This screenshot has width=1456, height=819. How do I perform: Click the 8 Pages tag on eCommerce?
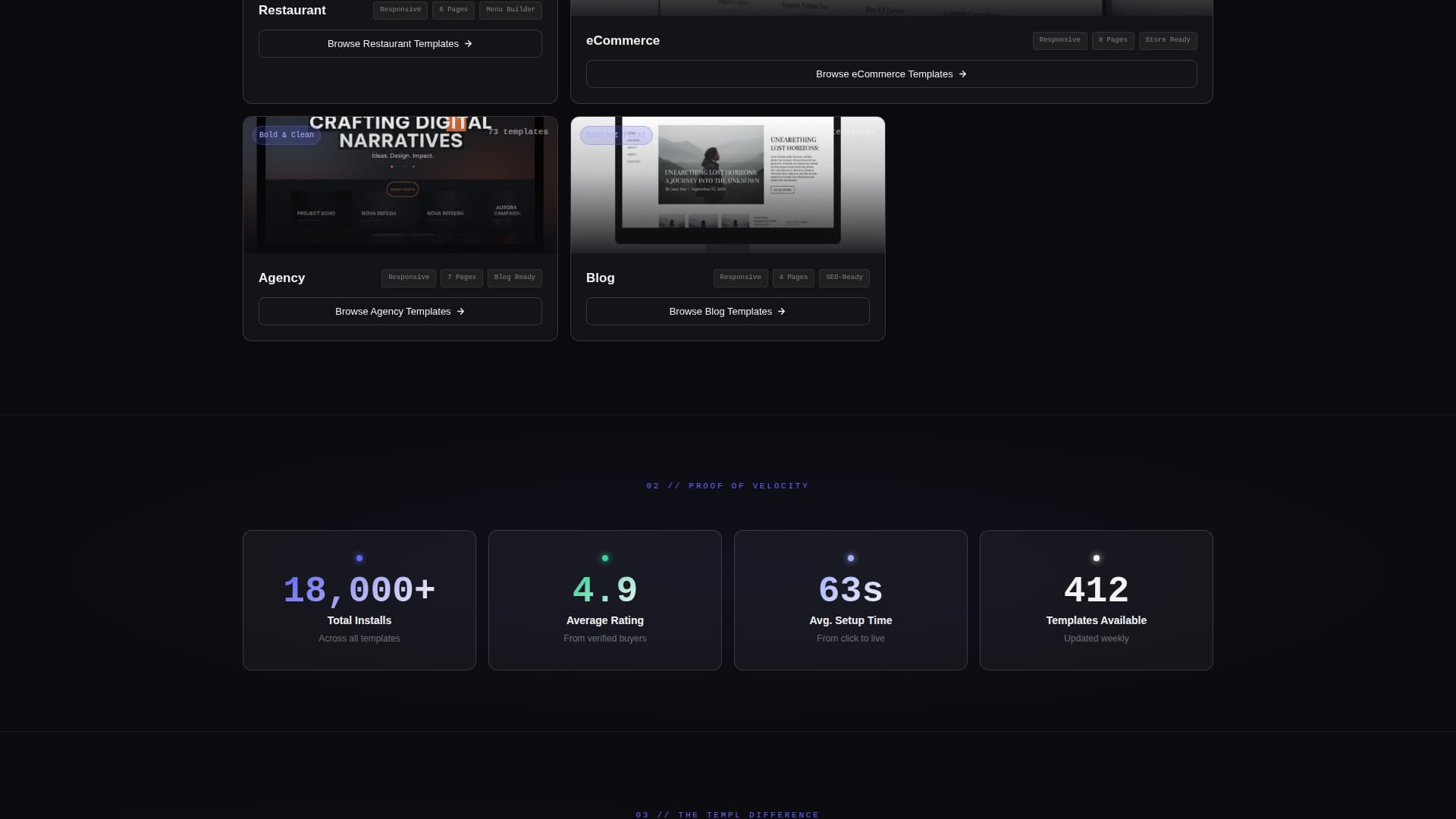(1112, 40)
